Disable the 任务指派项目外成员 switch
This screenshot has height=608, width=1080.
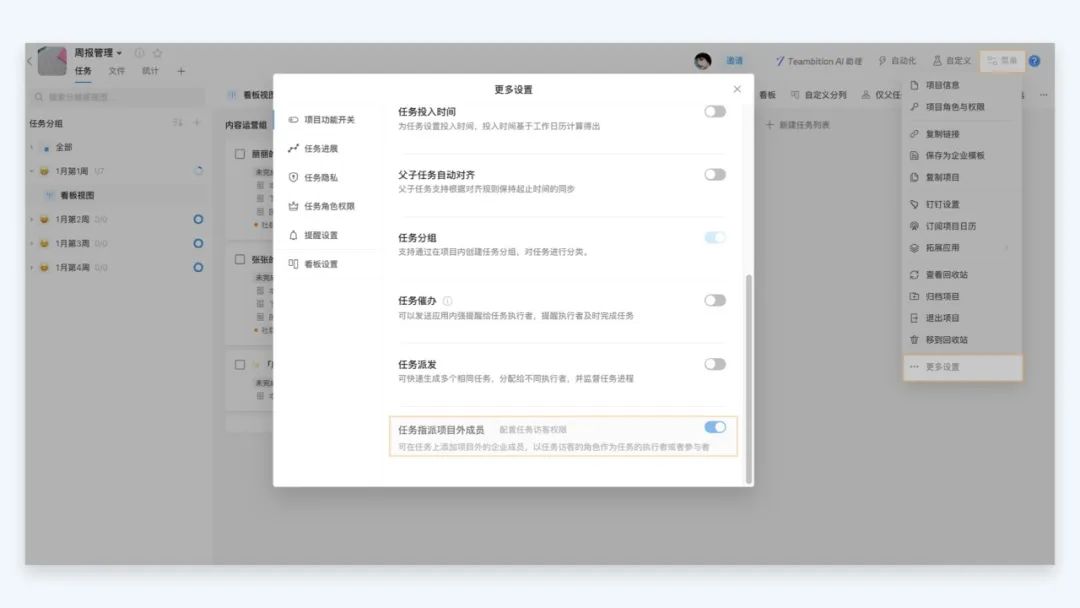pos(715,428)
